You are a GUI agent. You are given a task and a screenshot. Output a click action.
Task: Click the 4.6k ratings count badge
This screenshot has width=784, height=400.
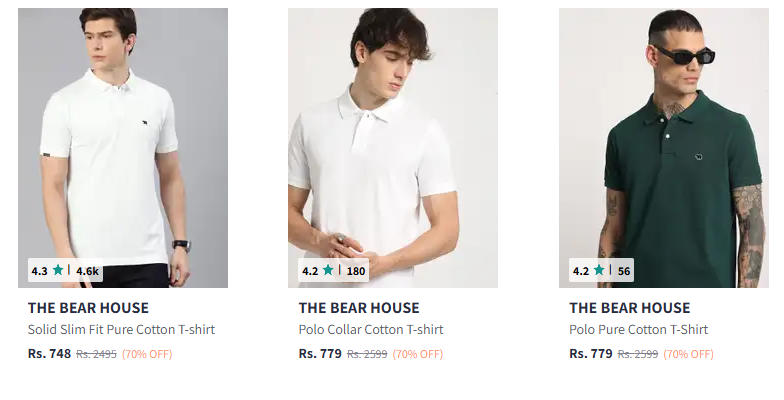coord(88,271)
